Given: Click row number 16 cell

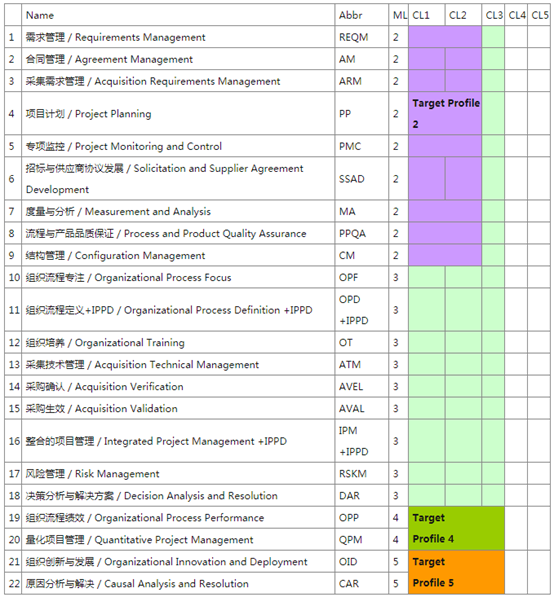Looking at the screenshot, I should point(13,441).
